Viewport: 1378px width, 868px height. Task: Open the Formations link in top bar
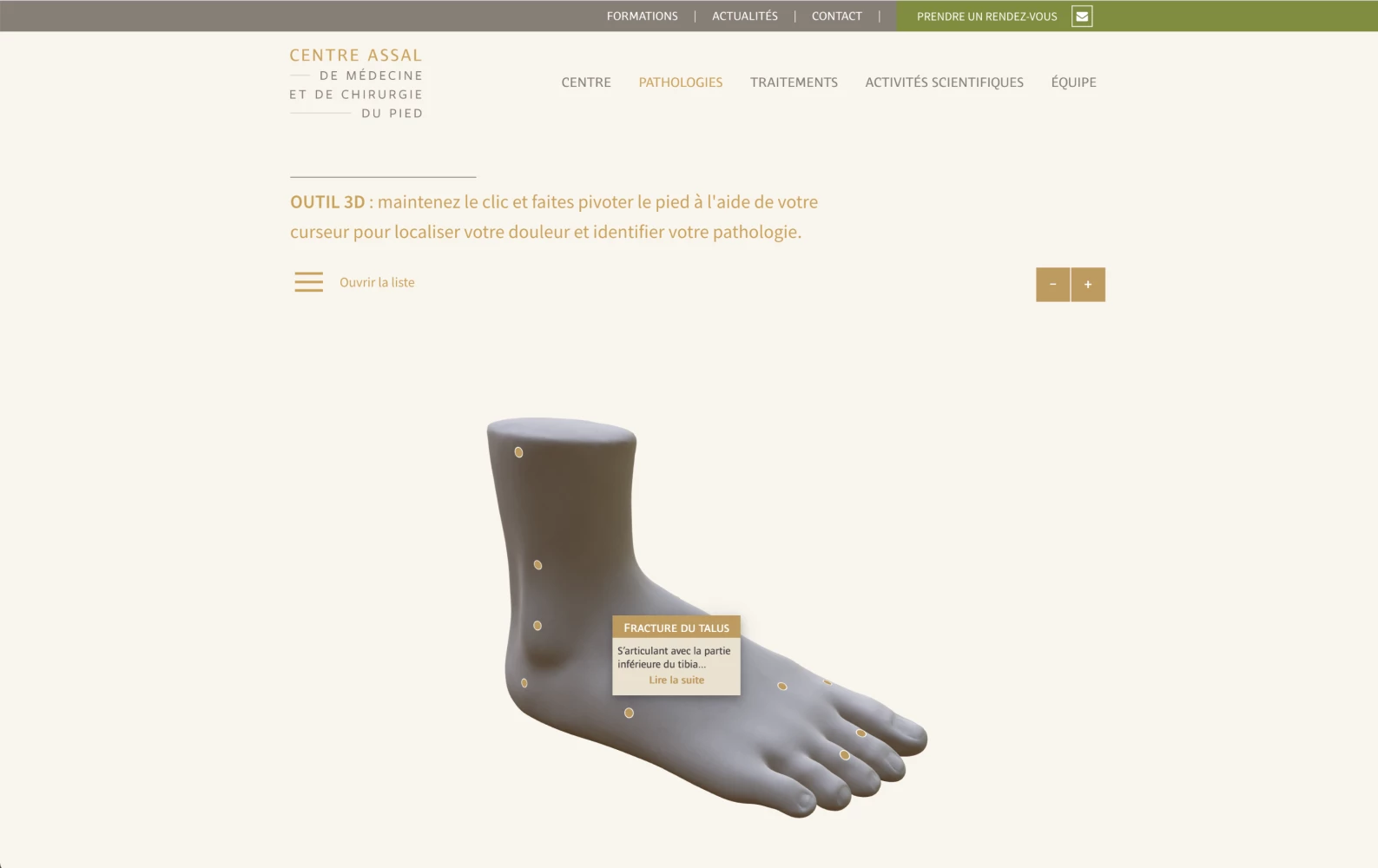coord(643,16)
